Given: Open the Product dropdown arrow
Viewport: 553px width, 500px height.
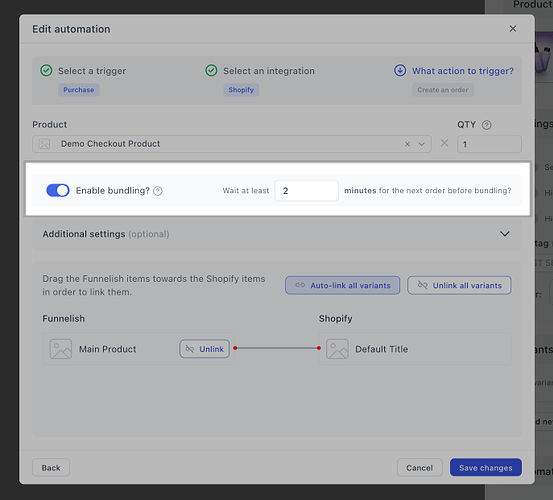Looking at the screenshot, I should 421,144.
